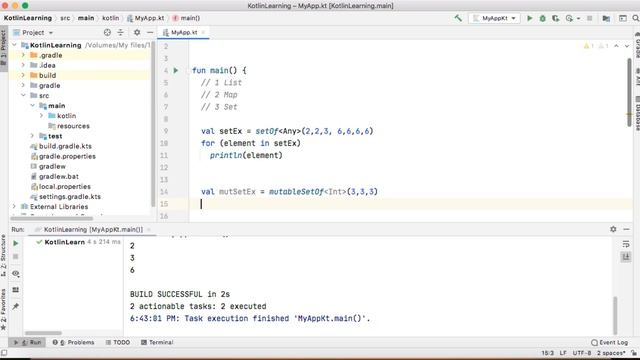Run with coverage icon in toolbar

pyautogui.click(x=556, y=18)
